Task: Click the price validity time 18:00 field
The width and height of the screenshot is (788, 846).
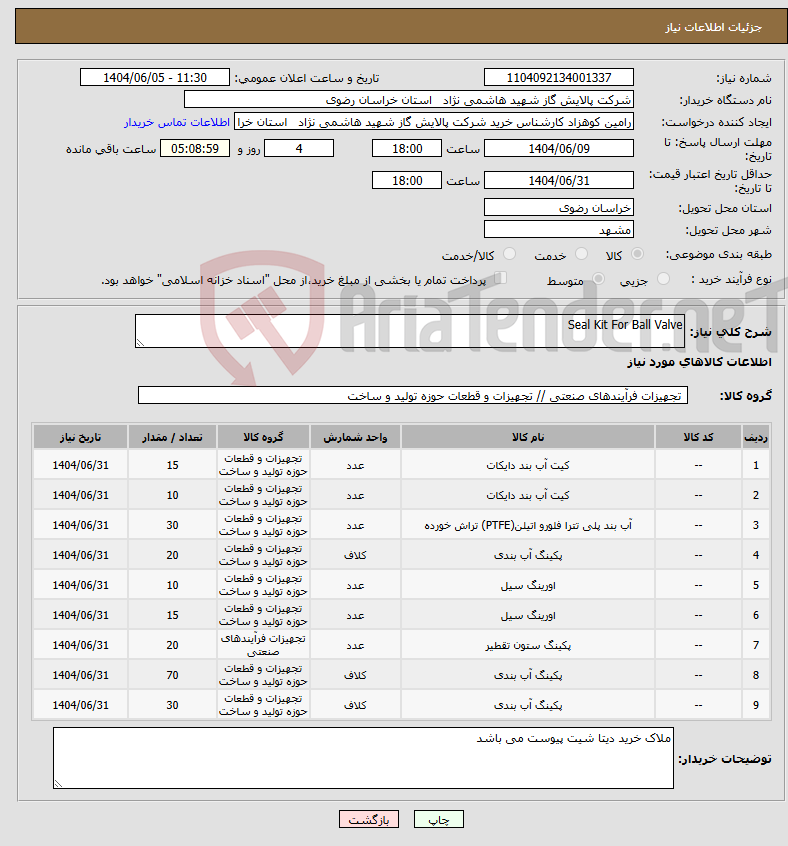Action: click(x=407, y=180)
